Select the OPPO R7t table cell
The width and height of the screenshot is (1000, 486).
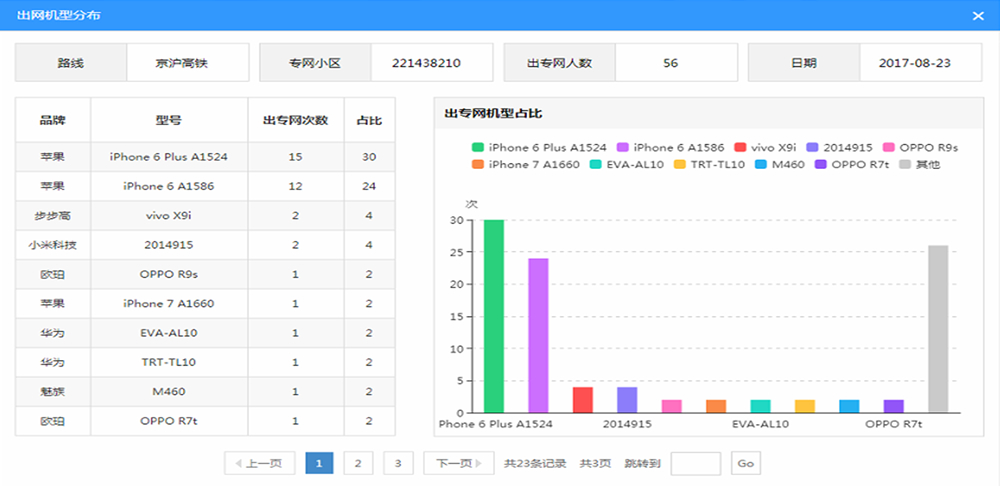pyautogui.click(x=169, y=421)
